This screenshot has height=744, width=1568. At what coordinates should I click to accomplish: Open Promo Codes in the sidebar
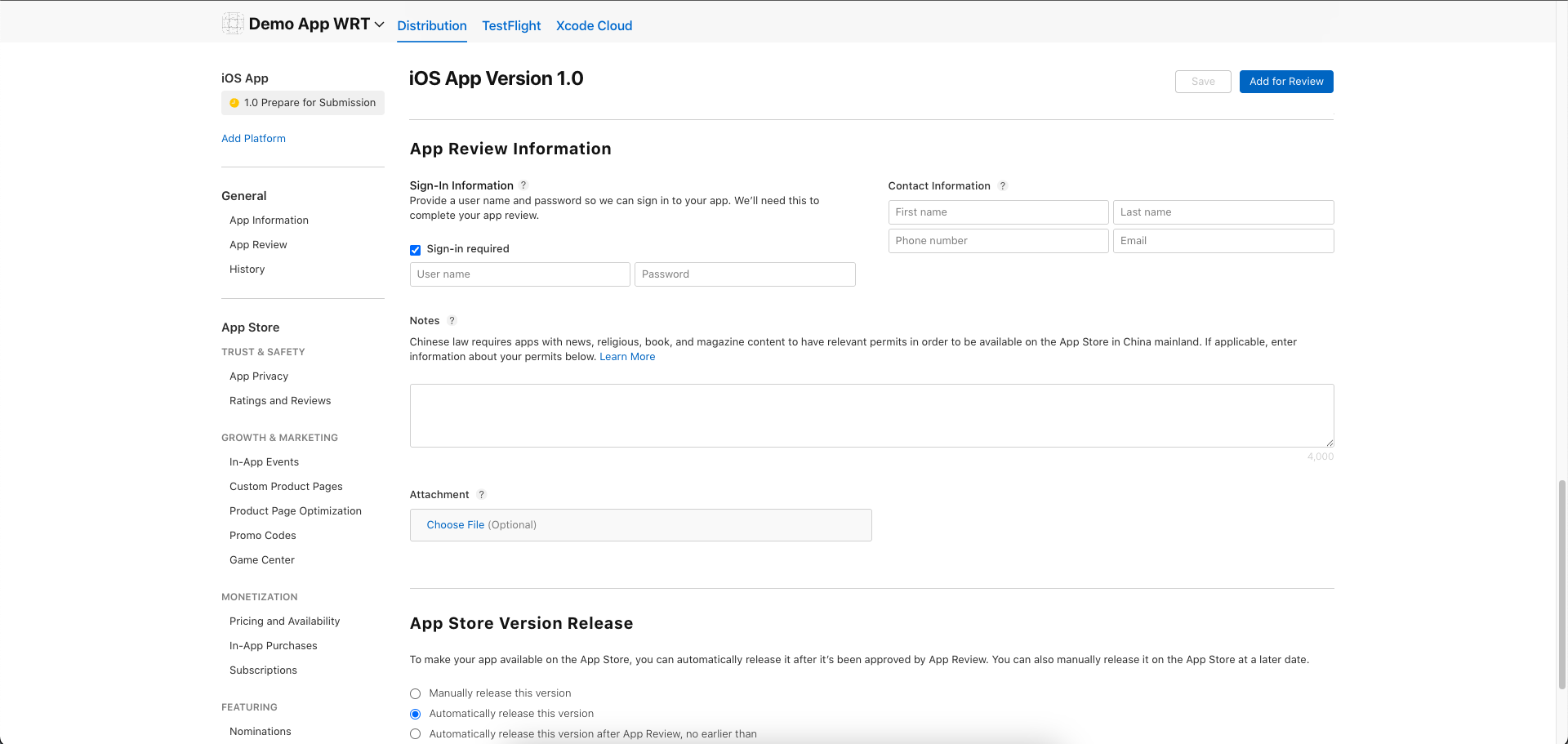263,536
